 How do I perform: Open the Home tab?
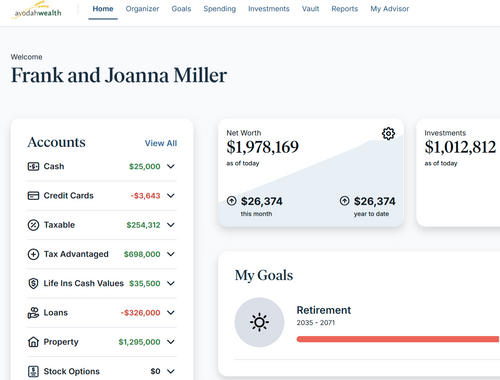103,9
